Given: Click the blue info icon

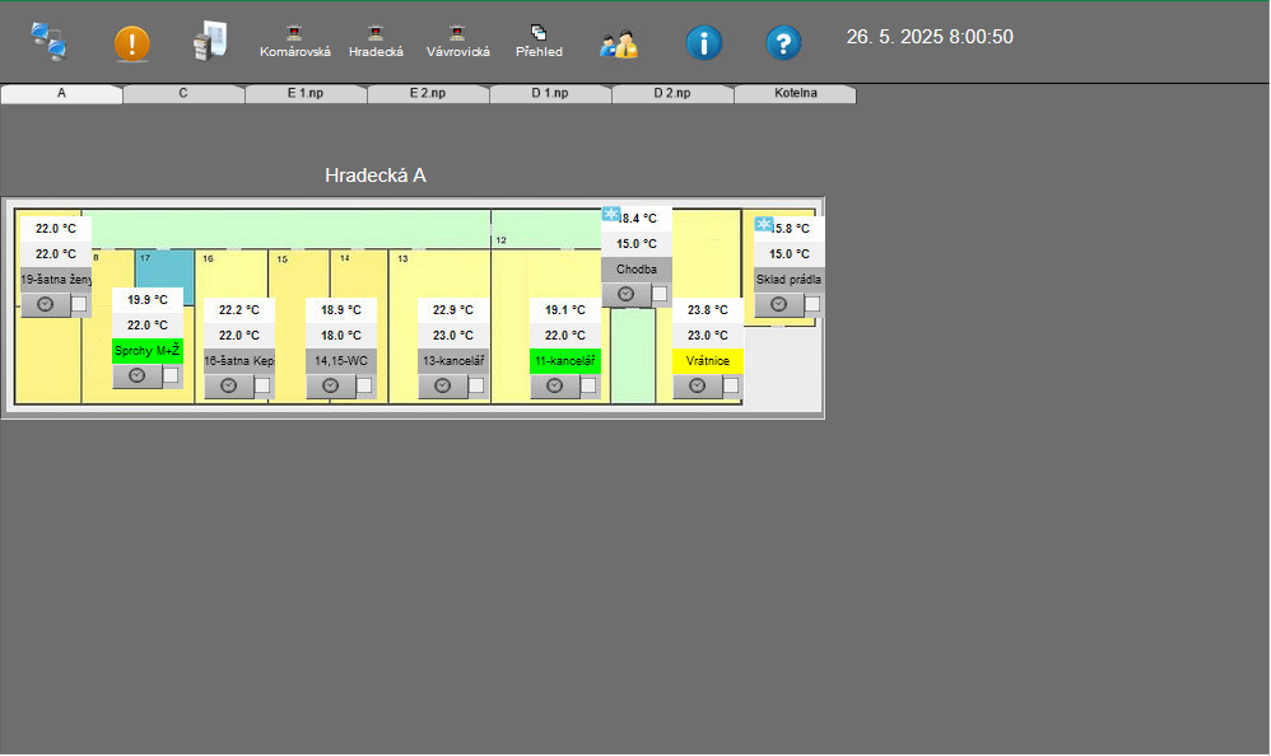Looking at the screenshot, I should pos(703,43).
